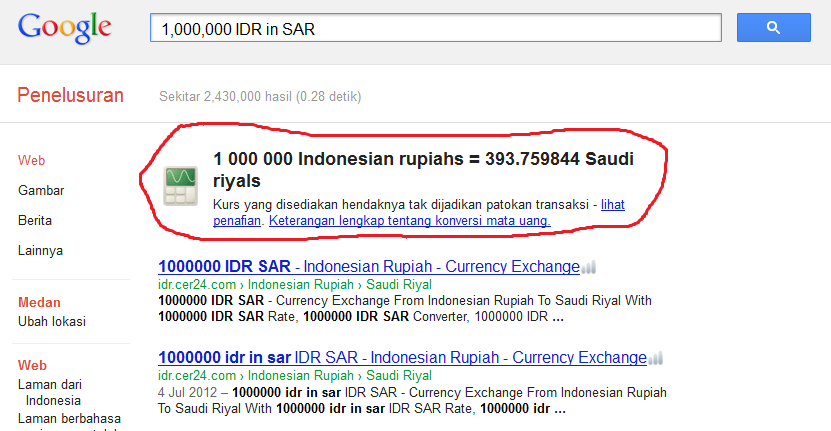Select the Web search category
831x431 pixels.
tap(31, 161)
